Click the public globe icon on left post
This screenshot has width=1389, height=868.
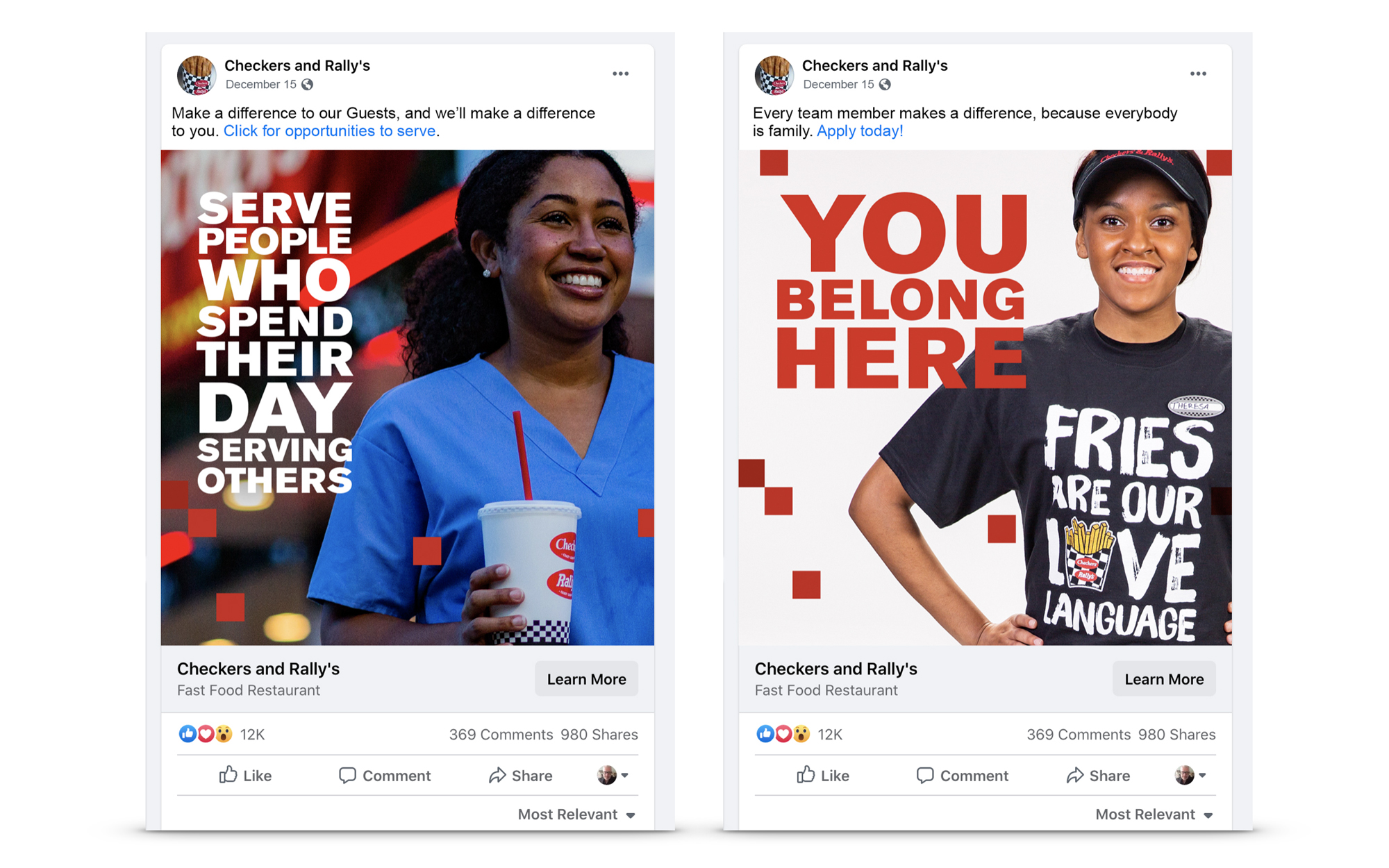tap(307, 85)
